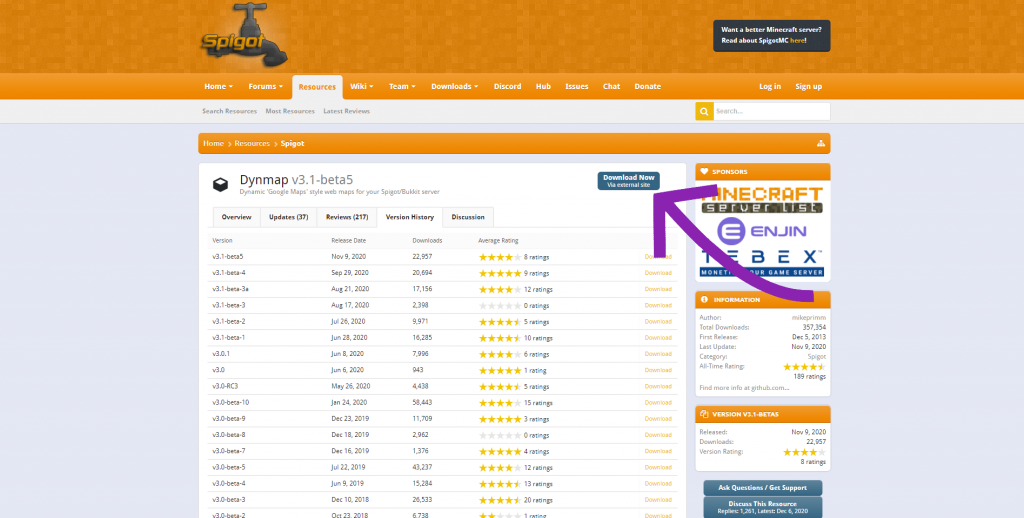The image size is (1024, 518).
Task: Go to Spigot breadcrumb
Action: (x=293, y=144)
